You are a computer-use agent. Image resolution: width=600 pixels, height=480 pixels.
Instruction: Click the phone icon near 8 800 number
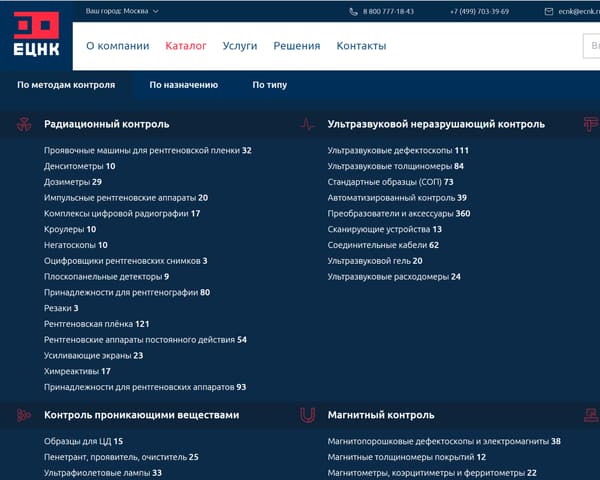tap(353, 11)
